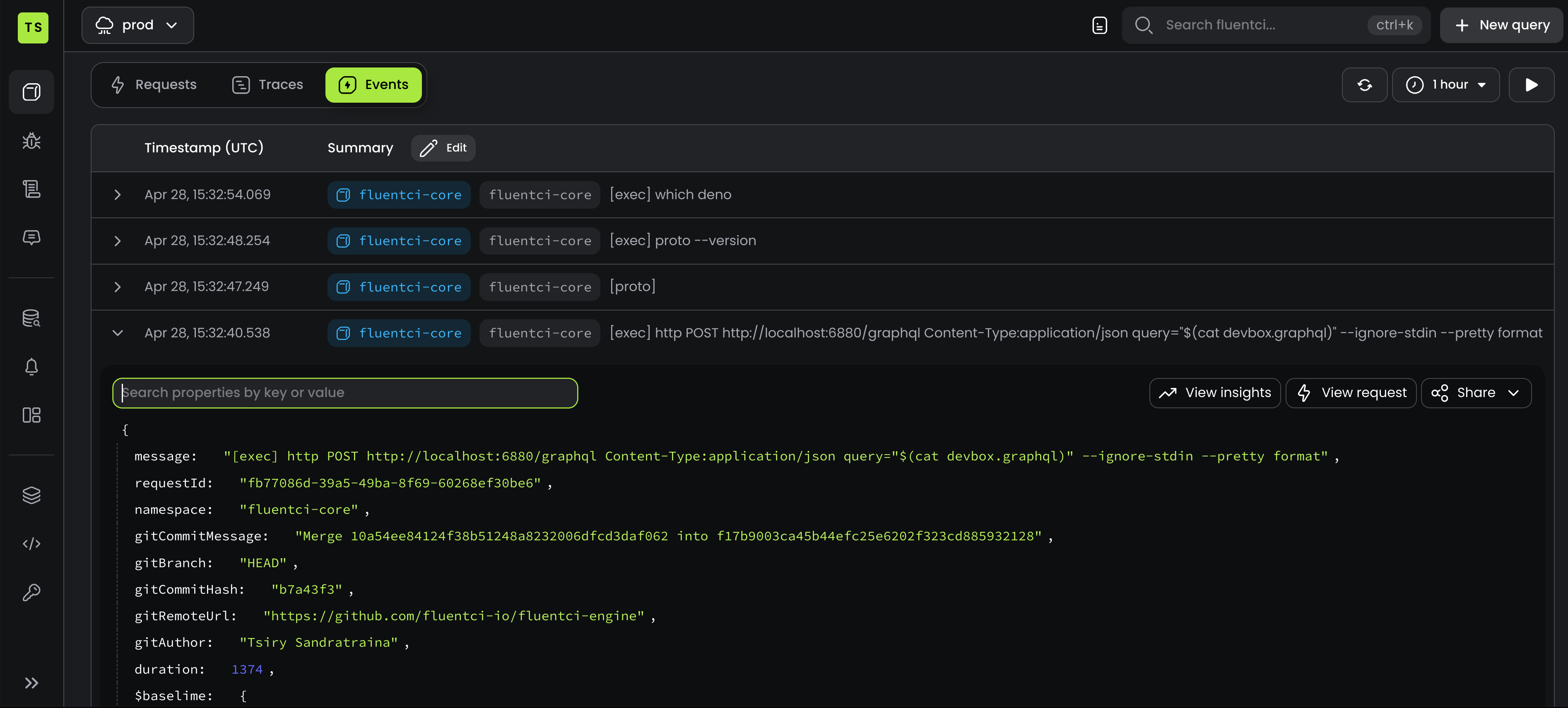Open the API key icon in sidebar

click(x=31, y=592)
